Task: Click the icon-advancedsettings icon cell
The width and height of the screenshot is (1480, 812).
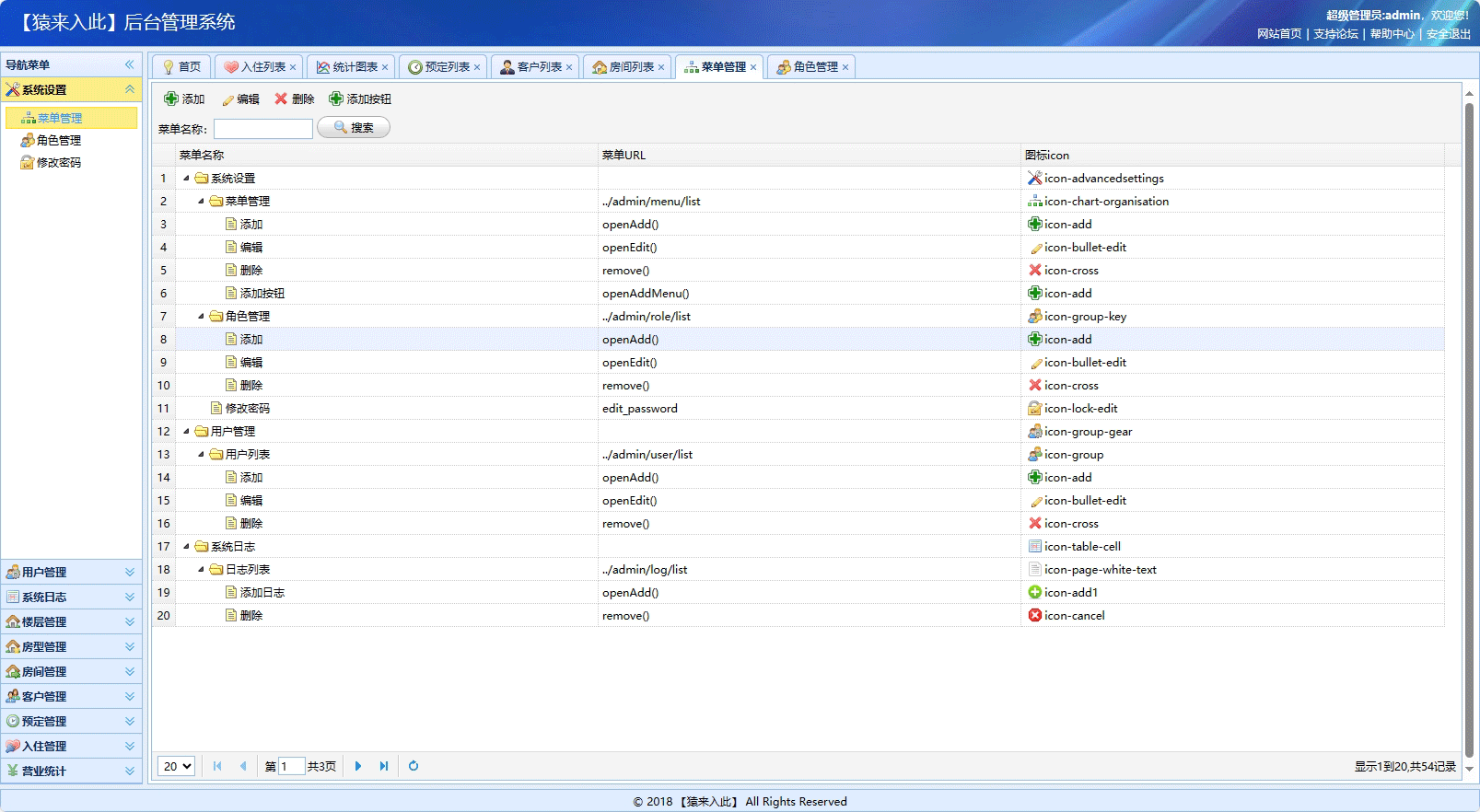Action: tap(1232, 178)
